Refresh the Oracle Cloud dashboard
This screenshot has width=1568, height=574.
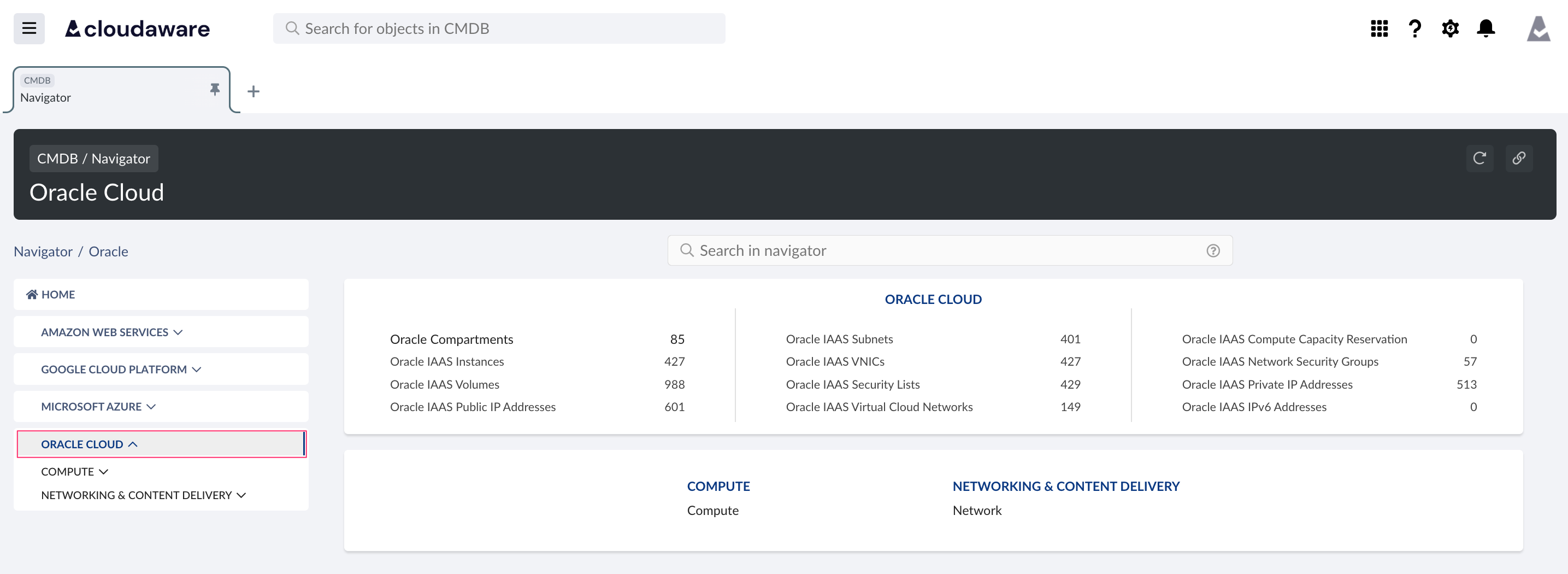[x=1479, y=159]
